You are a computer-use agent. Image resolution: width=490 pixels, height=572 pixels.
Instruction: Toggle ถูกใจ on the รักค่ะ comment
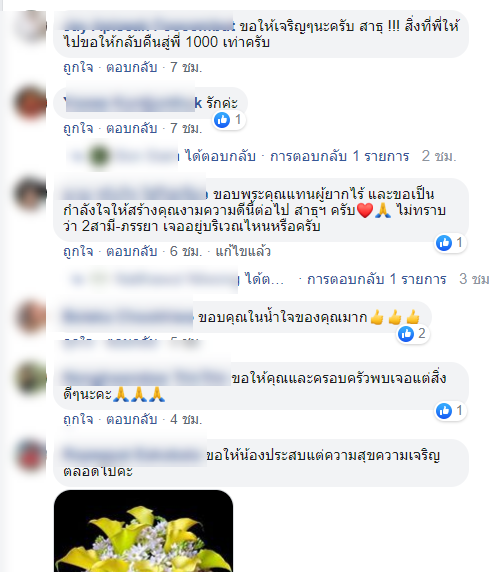coord(78,128)
